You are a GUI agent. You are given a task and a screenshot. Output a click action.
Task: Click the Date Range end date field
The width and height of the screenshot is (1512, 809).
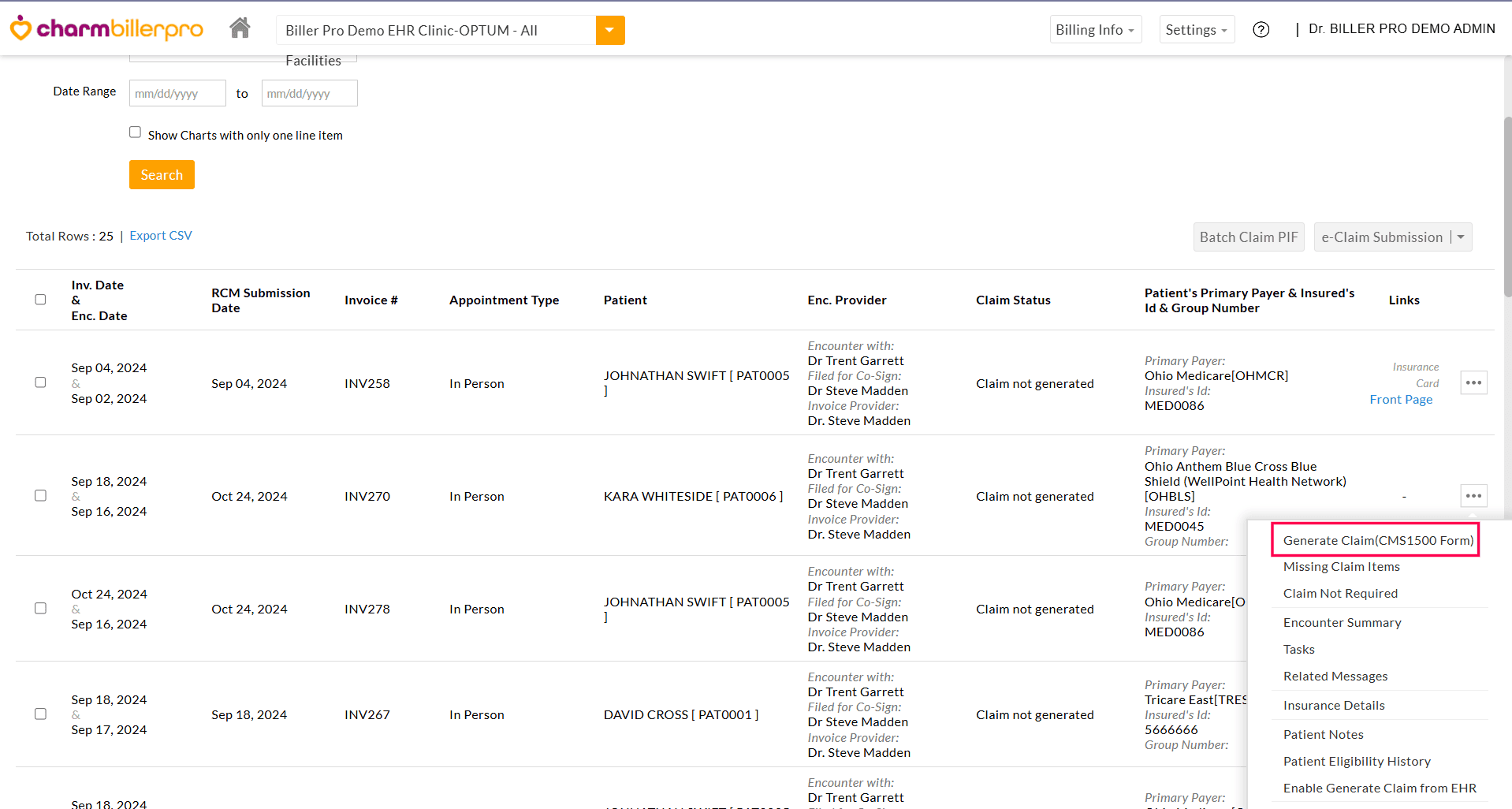click(x=309, y=93)
